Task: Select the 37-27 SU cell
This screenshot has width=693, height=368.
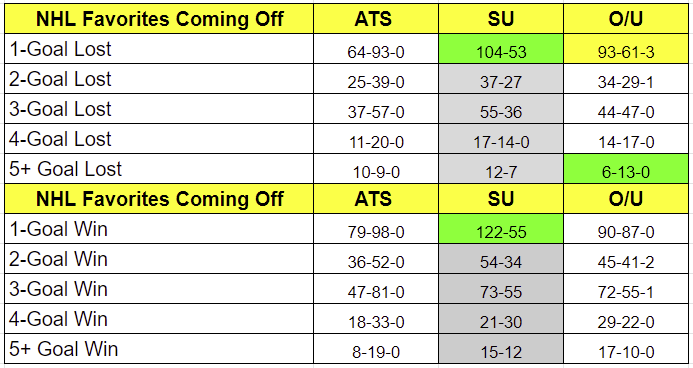Action: click(501, 79)
